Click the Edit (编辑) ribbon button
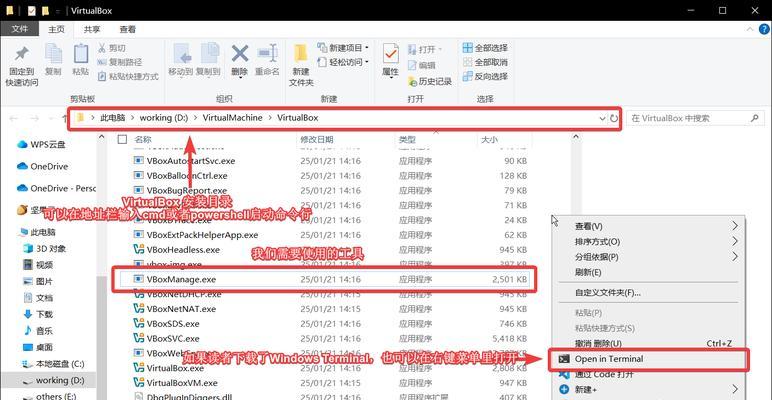Viewport: 772px width, 400px height. [x=421, y=65]
